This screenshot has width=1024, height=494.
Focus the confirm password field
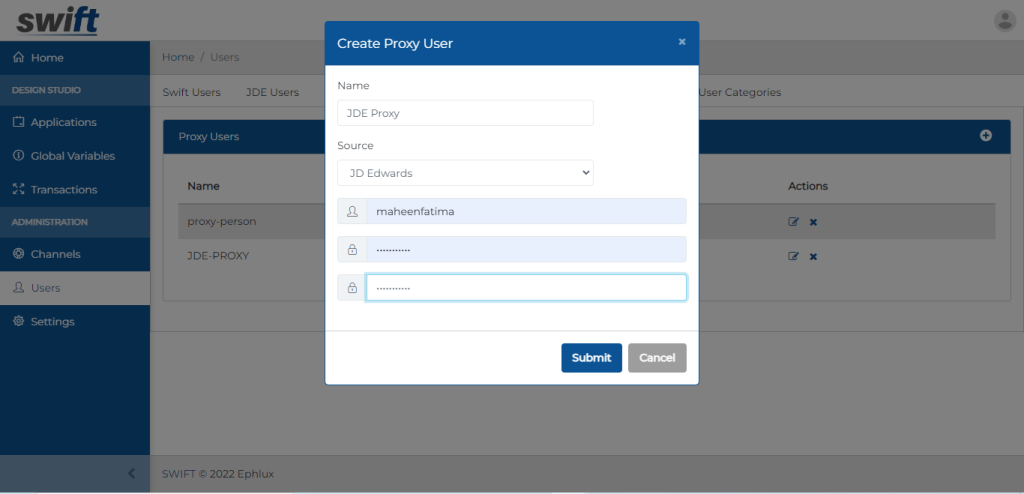[525, 288]
